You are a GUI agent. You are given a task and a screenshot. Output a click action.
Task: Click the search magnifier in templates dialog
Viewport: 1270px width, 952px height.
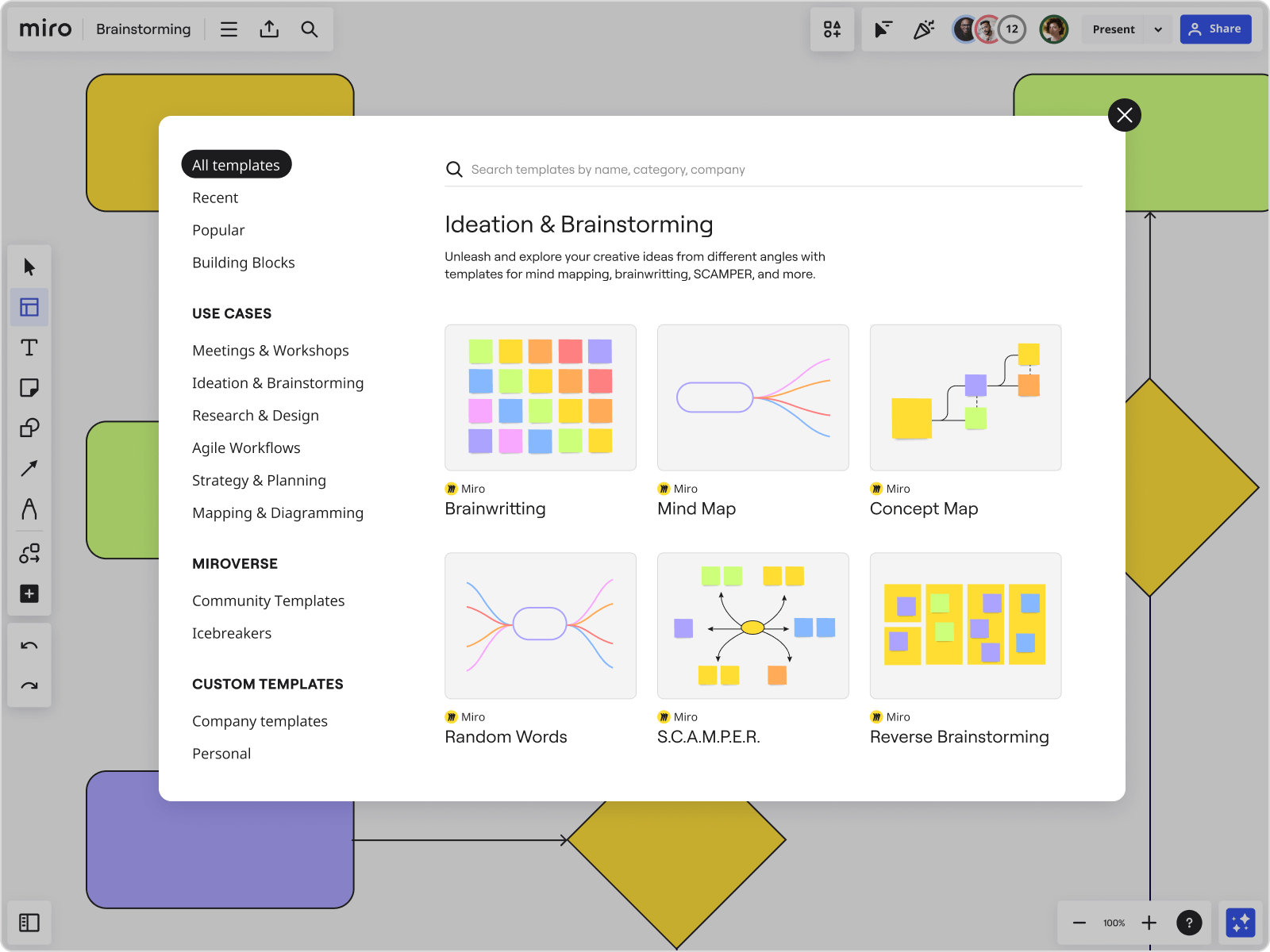(454, 169)
